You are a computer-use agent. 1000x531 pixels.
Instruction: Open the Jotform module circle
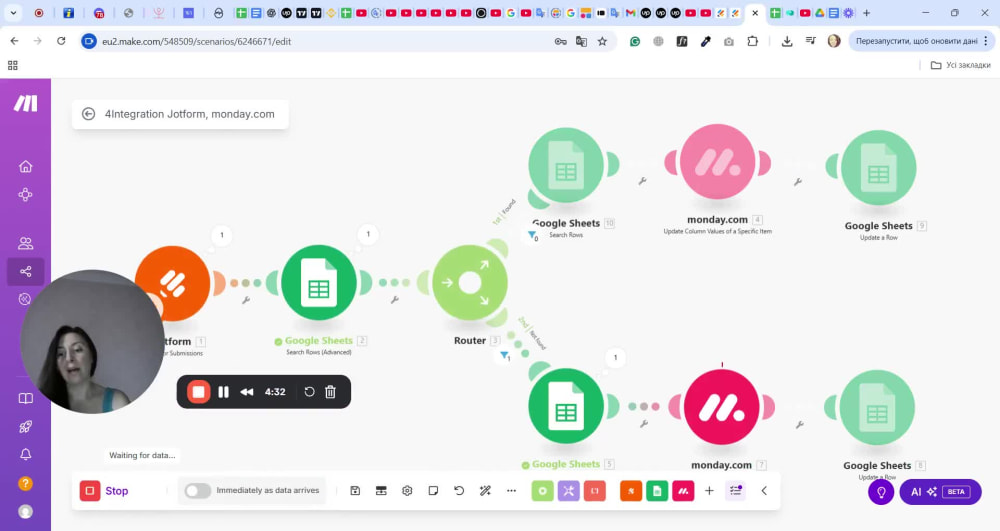click(173, 282)
